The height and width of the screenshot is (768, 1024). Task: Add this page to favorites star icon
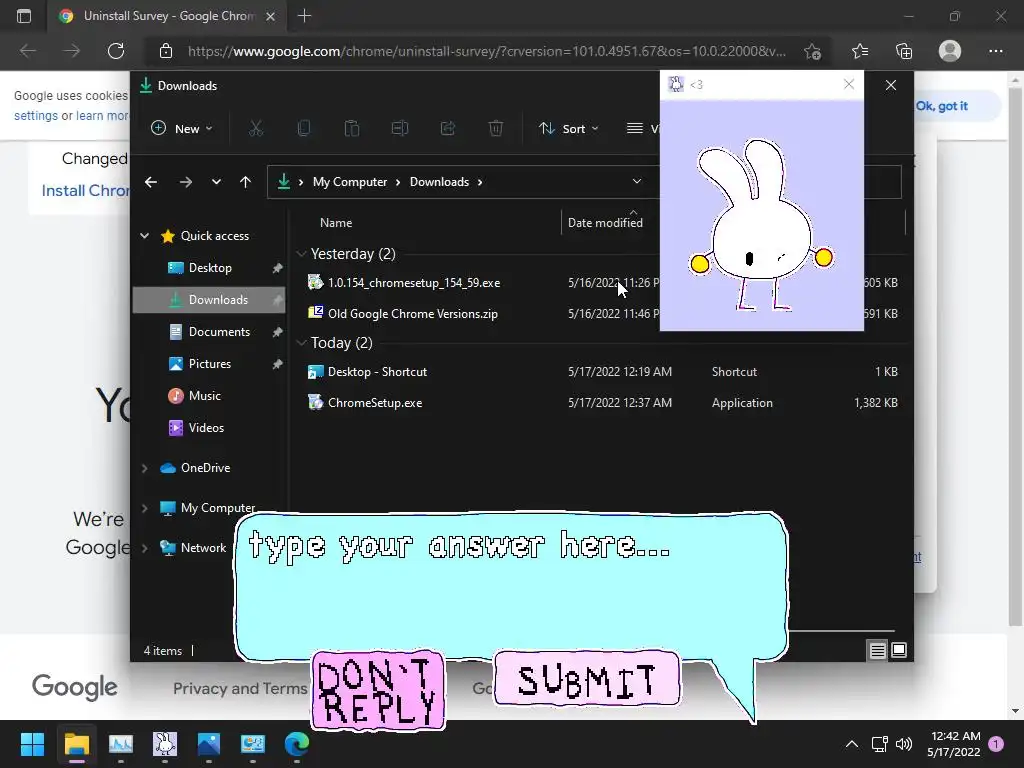tap(812, 52)
